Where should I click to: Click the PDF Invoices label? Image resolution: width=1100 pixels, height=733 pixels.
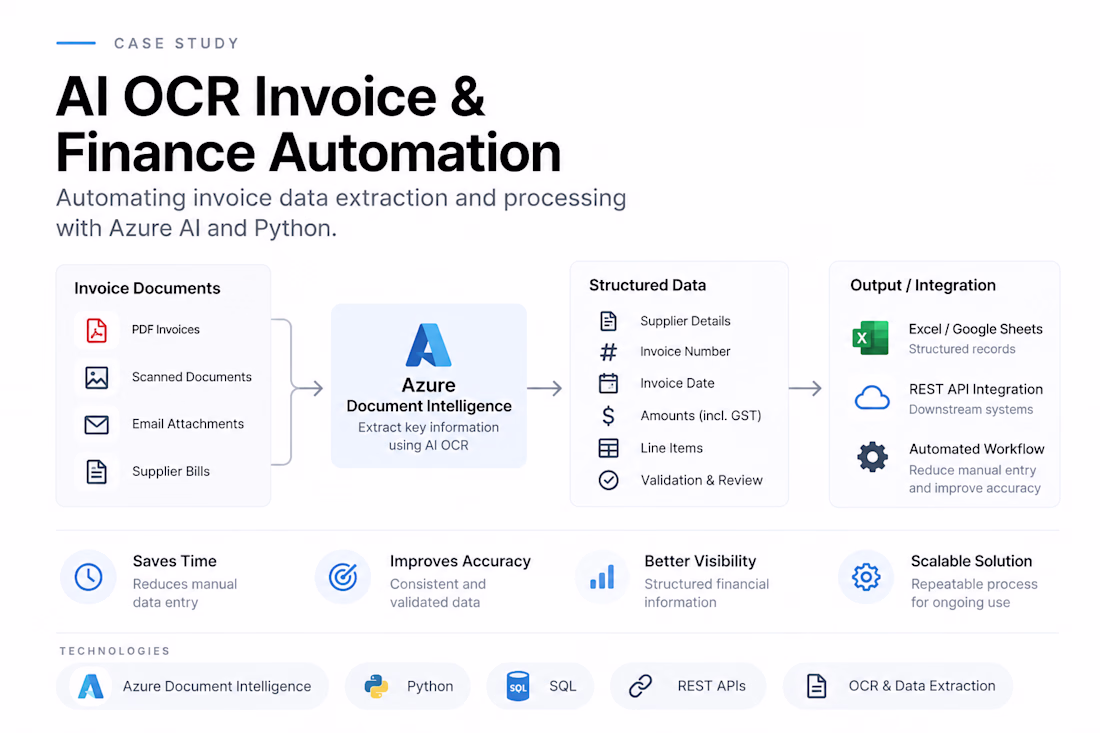166,330
